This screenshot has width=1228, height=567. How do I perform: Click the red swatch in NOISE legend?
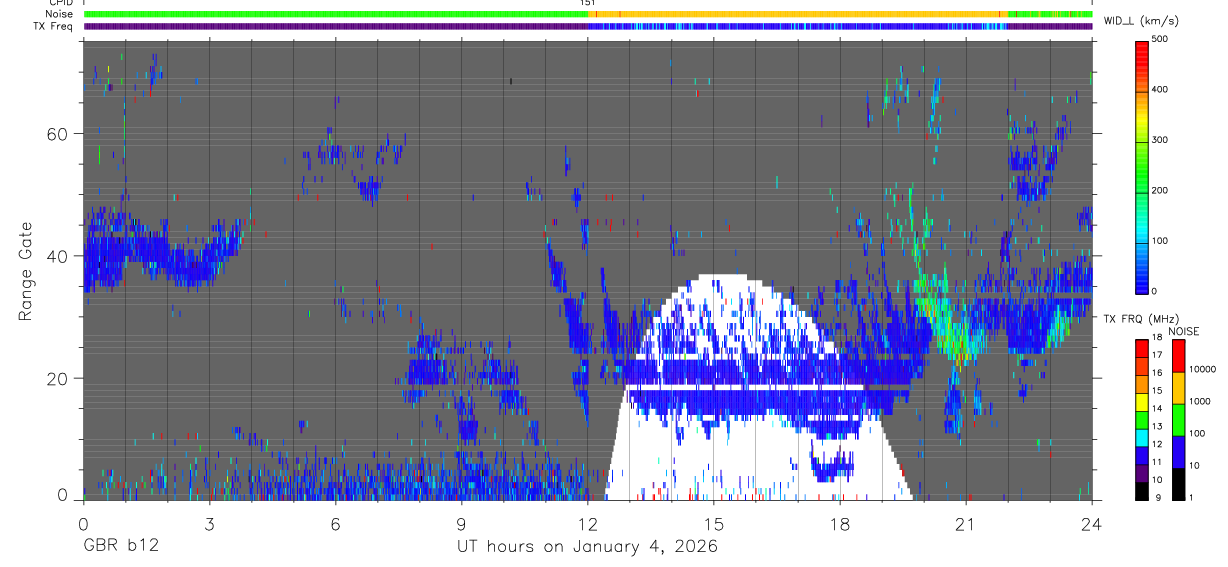[x=1178, y=356]
